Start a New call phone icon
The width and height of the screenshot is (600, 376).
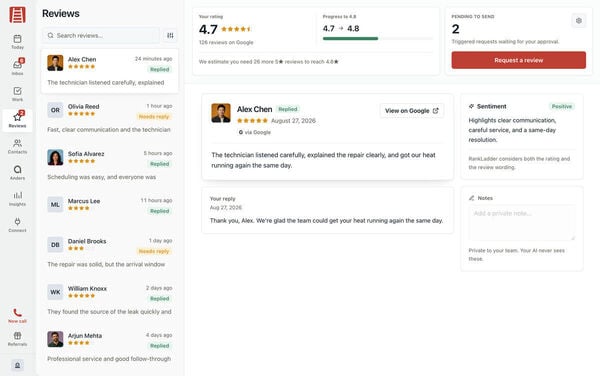[17, 313]
